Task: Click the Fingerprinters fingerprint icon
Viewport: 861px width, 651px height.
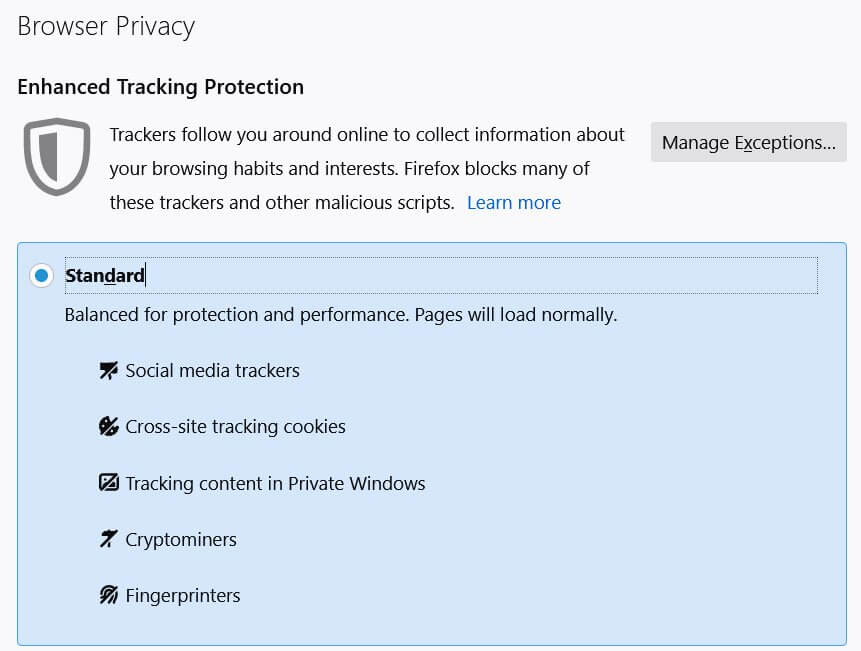Action: (x=109, y=596)
